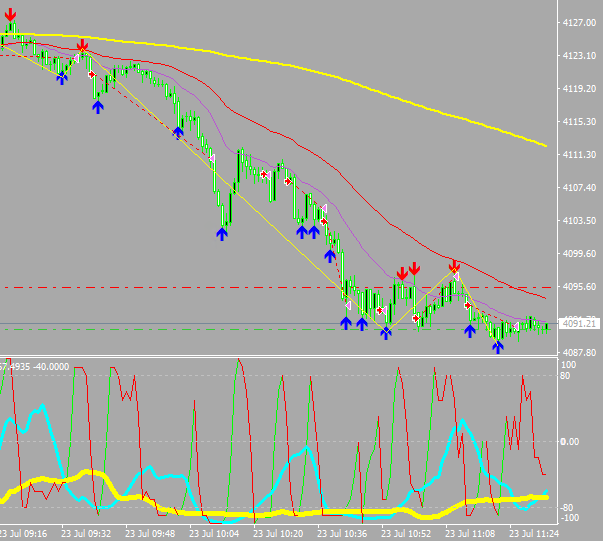Screen dimensions: 603x541
Task: Click the 23 Jul 10:36 time label
Action: pos(342,534)
